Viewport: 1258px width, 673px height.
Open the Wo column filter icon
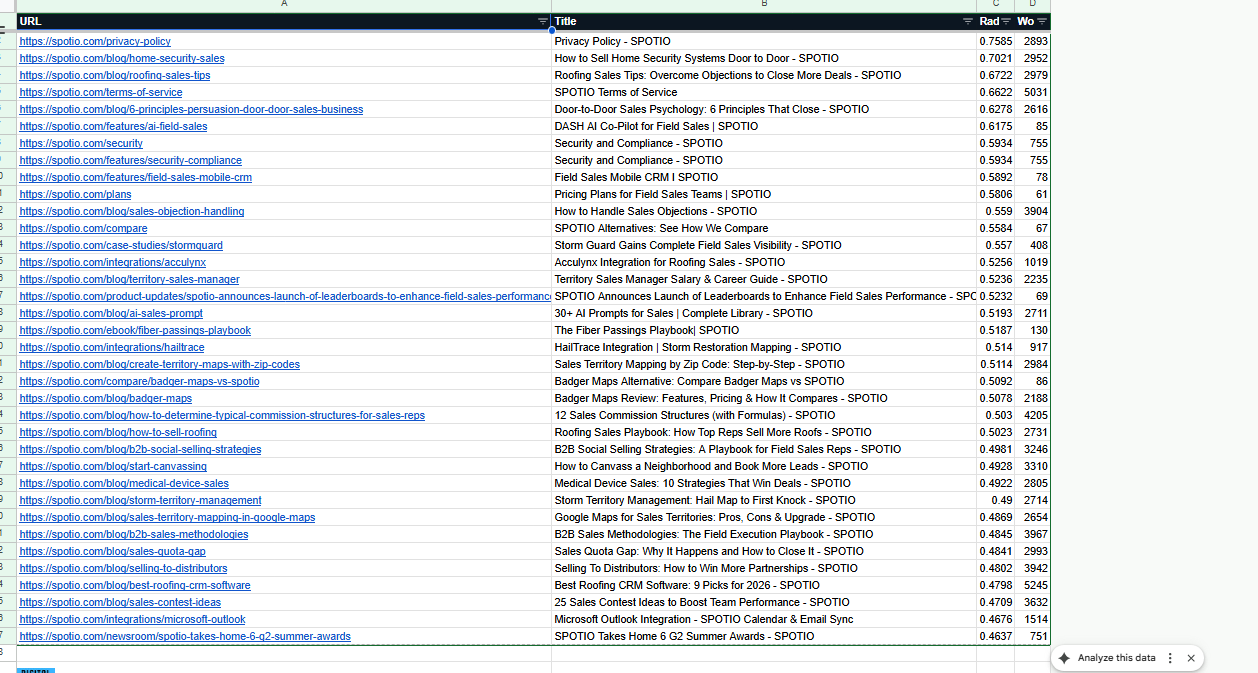1042,21
